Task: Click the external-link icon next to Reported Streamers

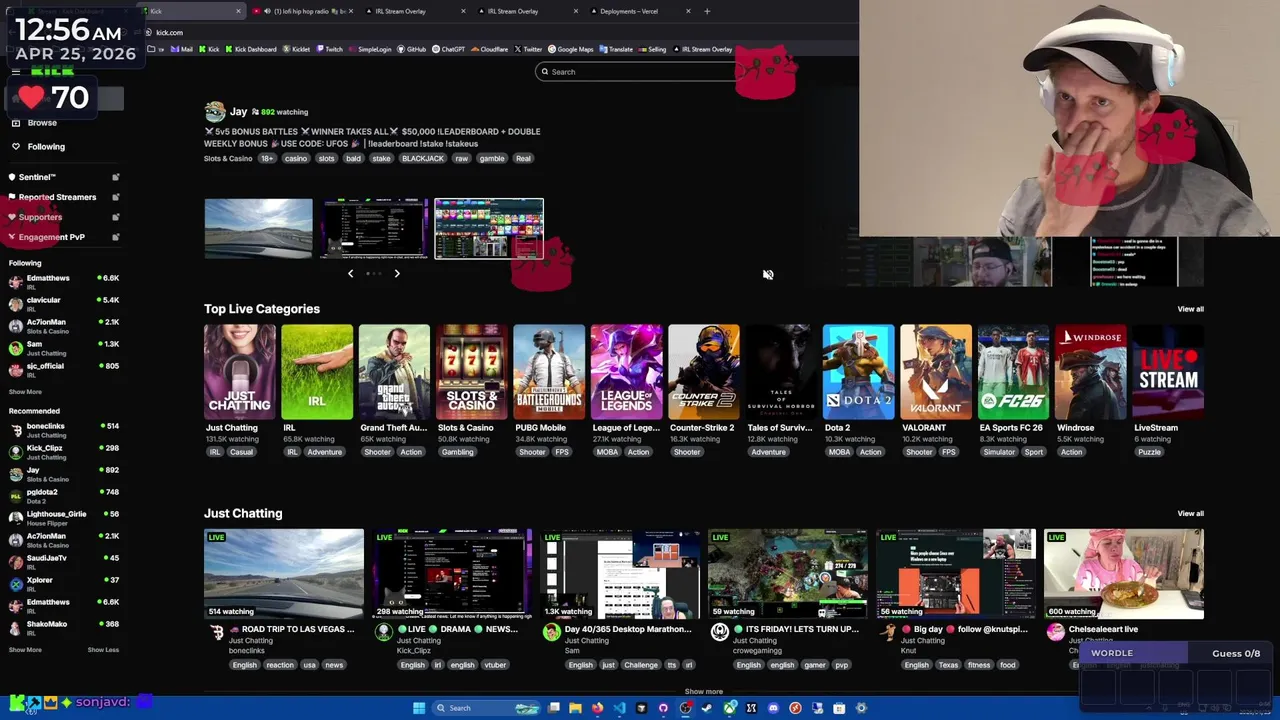Action: click(116, 197)
